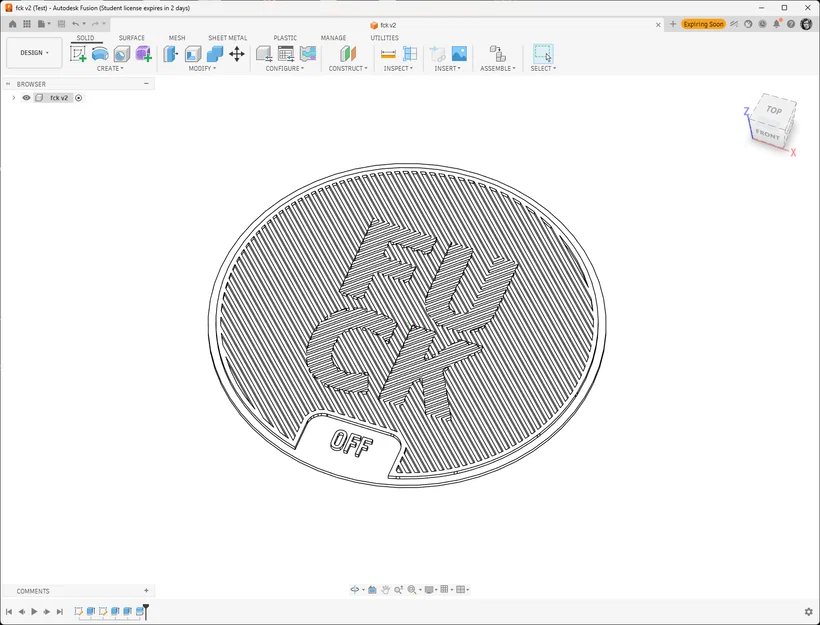The width and height of the screenshot is (820, 625).
Task: Open the CONFIGURE dropdown menu
Action: coord(284,69)
